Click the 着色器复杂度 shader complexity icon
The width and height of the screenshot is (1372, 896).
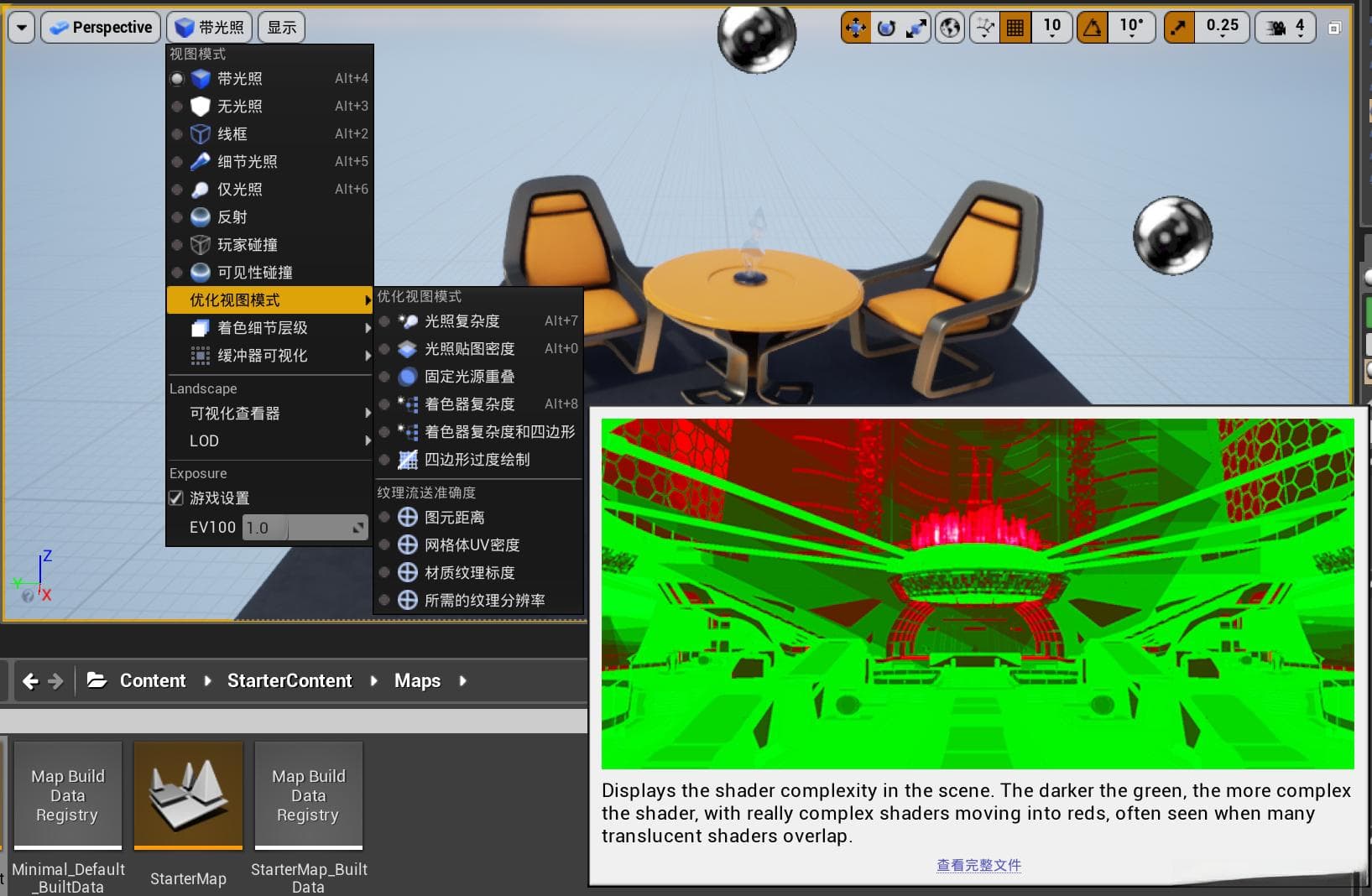point(408,404)
